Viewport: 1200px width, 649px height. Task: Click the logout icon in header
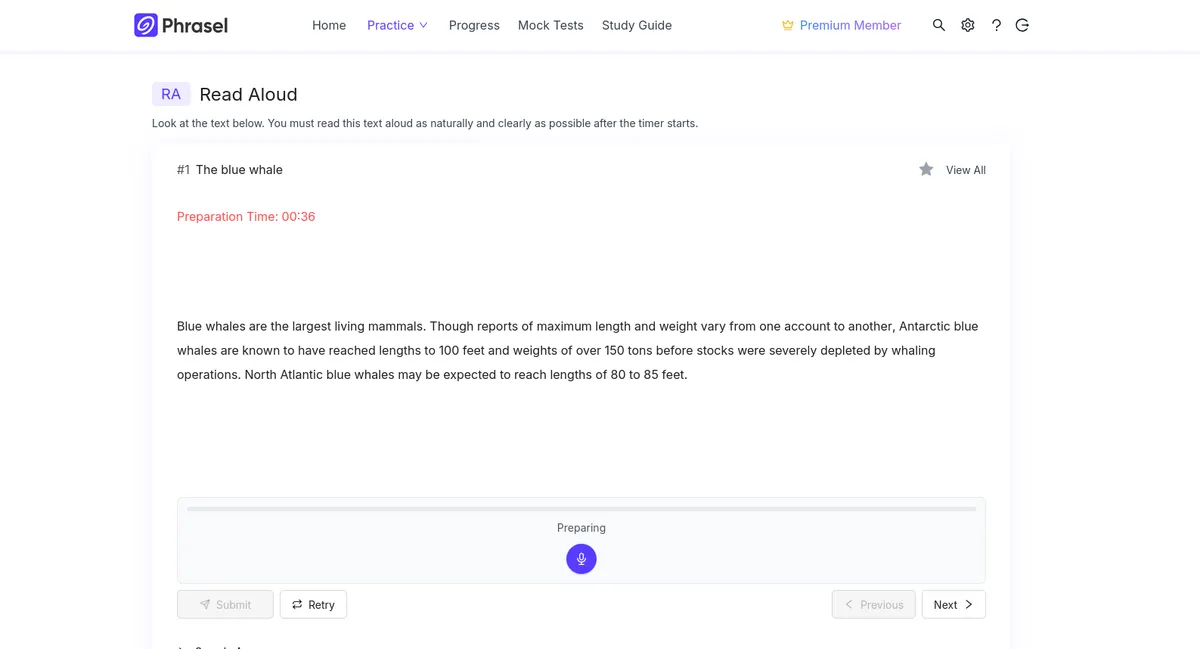1022,25
